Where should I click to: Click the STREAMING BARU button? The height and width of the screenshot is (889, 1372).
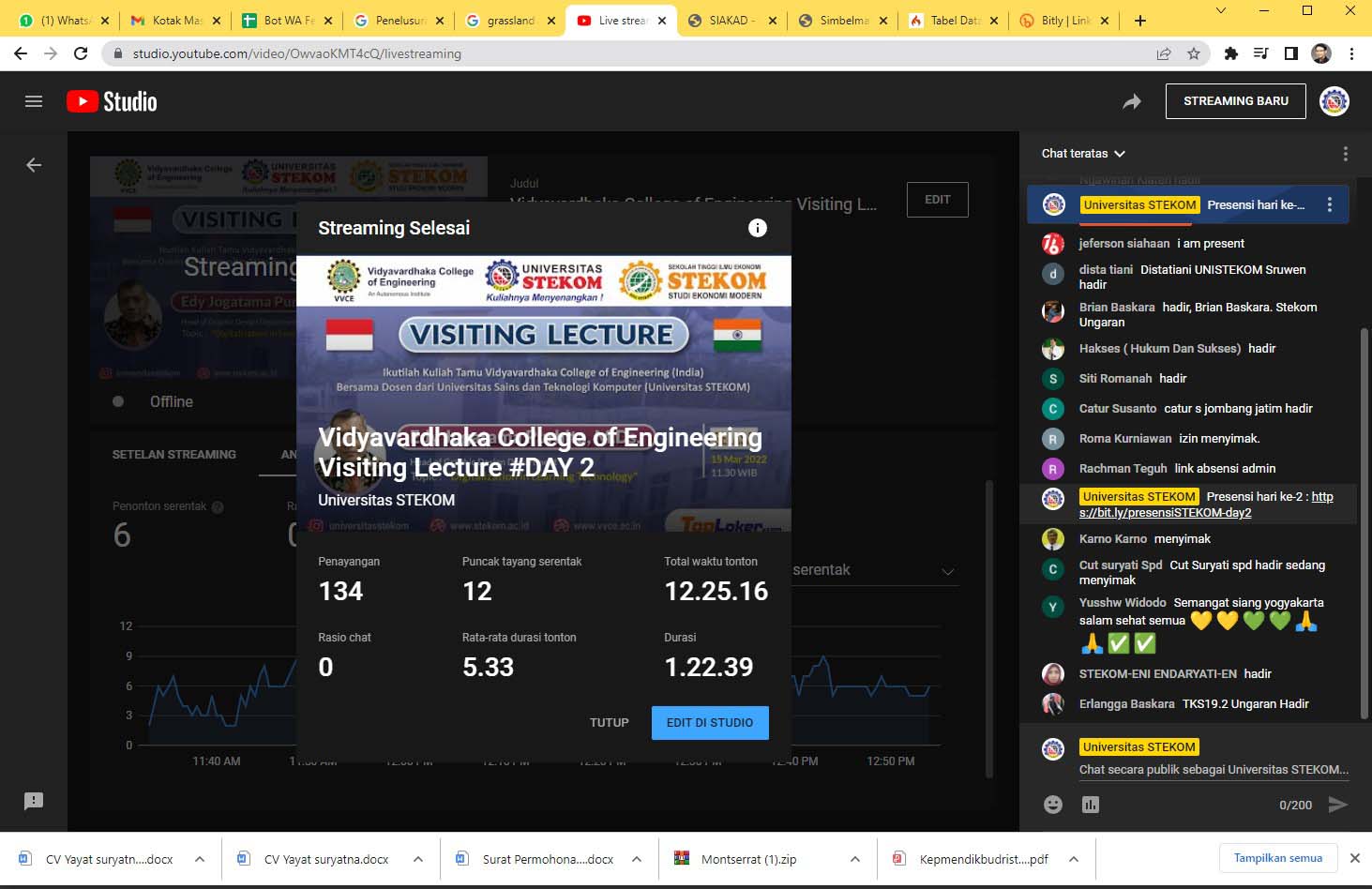(1236, 101)
